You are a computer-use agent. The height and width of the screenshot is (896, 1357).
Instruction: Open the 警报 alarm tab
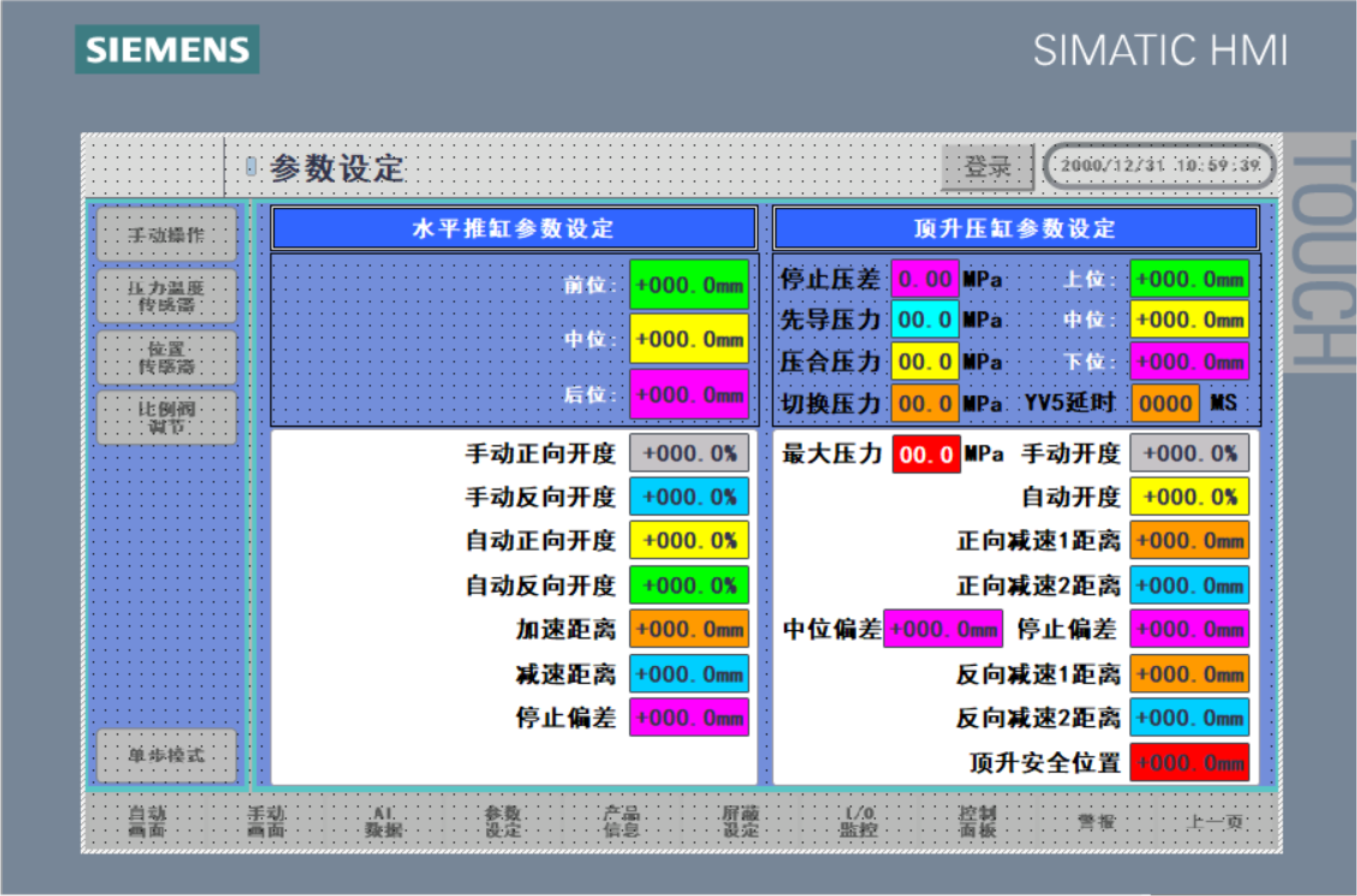coord(1096,821)
